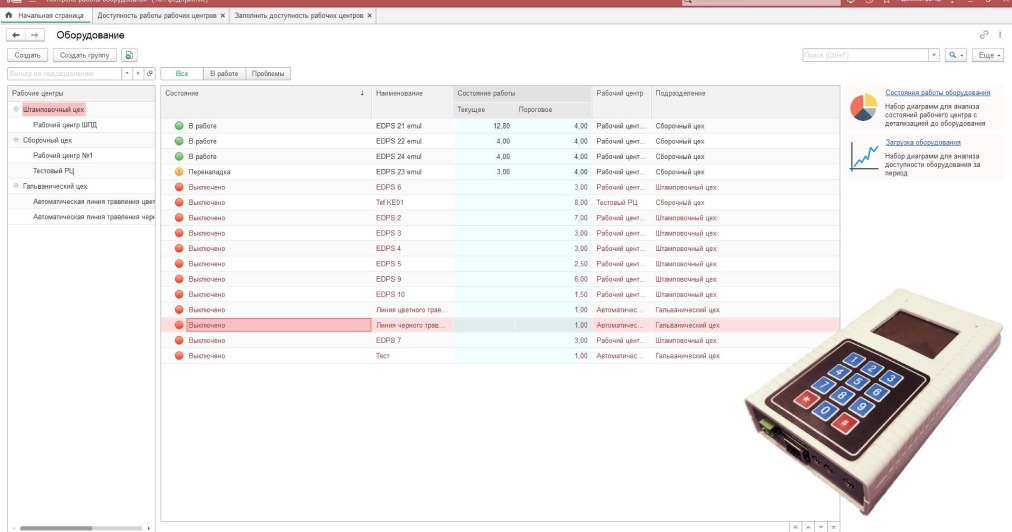The width and height of the screenshot is (1012, 532).
Task: Open the filter selection form icon
Action: pyautogui.click(x=150, y=74)
